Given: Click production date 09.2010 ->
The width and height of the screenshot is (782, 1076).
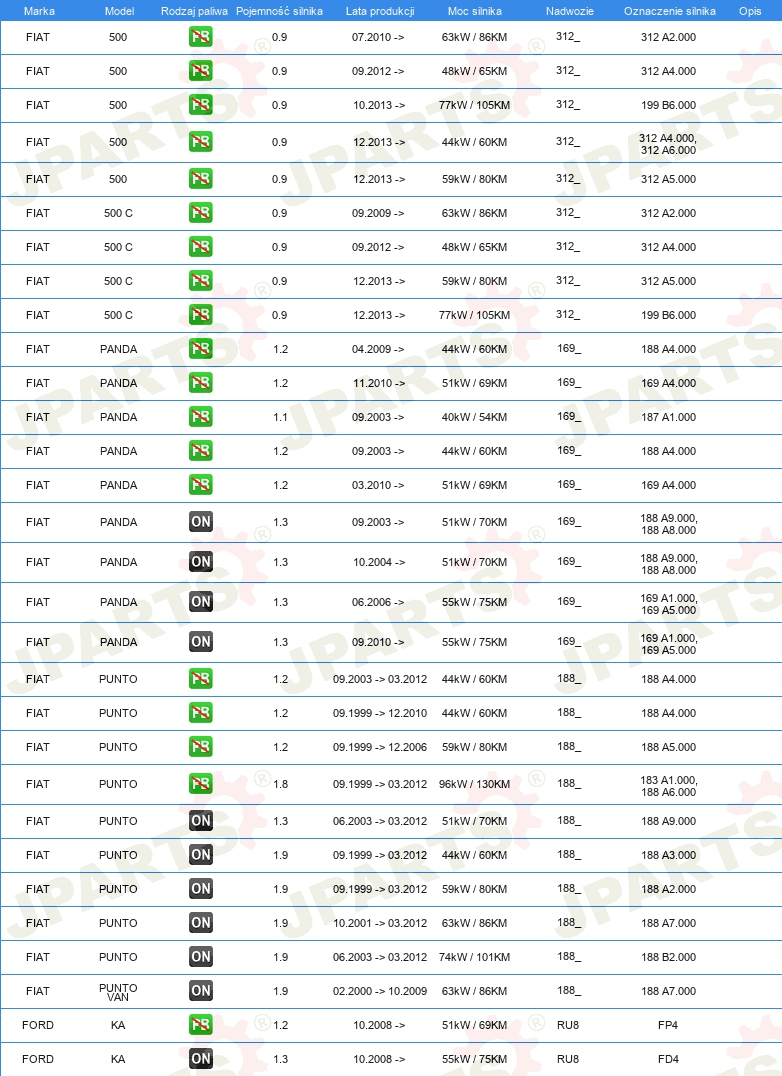Looking at the screenshot, I should (x=378, y=642).
